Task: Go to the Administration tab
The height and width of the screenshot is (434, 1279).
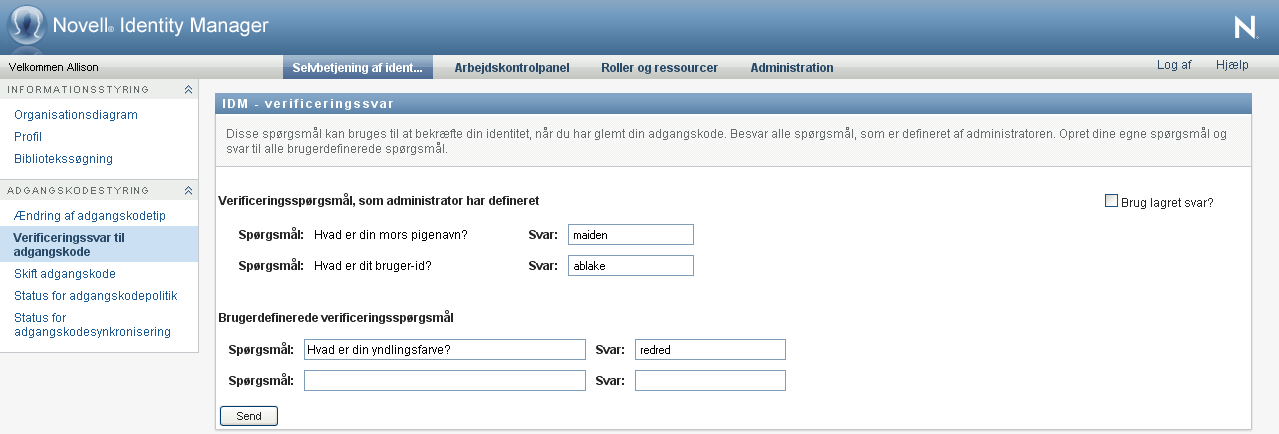Action: [791, 68]
